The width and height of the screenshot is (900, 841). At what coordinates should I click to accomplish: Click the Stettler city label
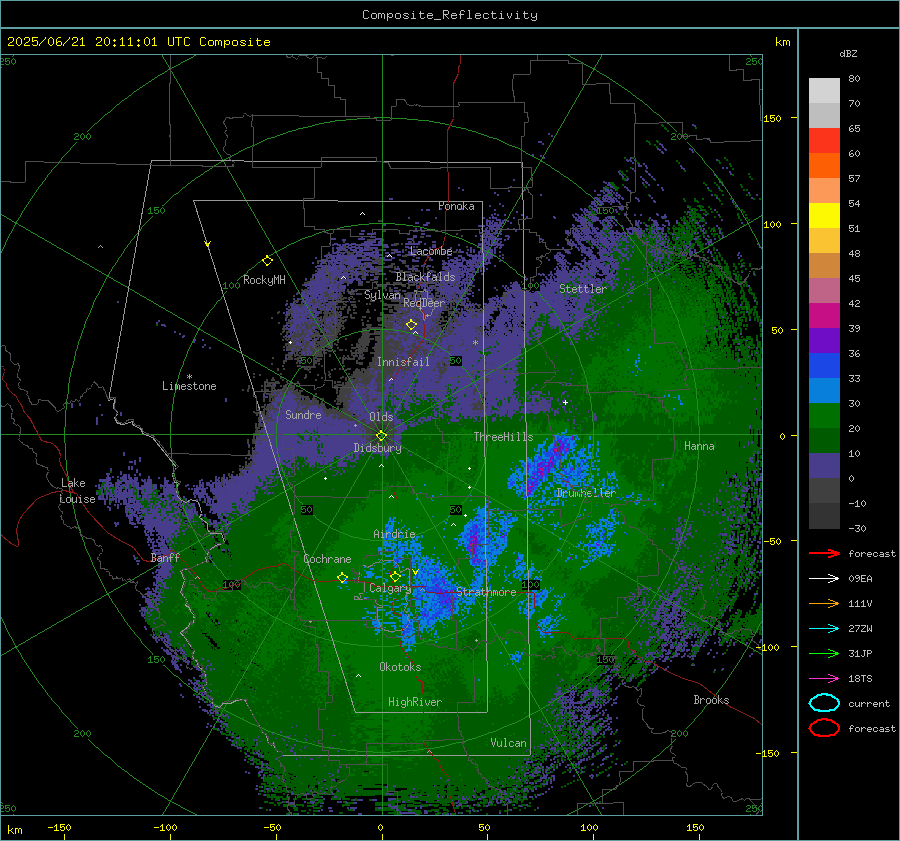click(583, 289)
